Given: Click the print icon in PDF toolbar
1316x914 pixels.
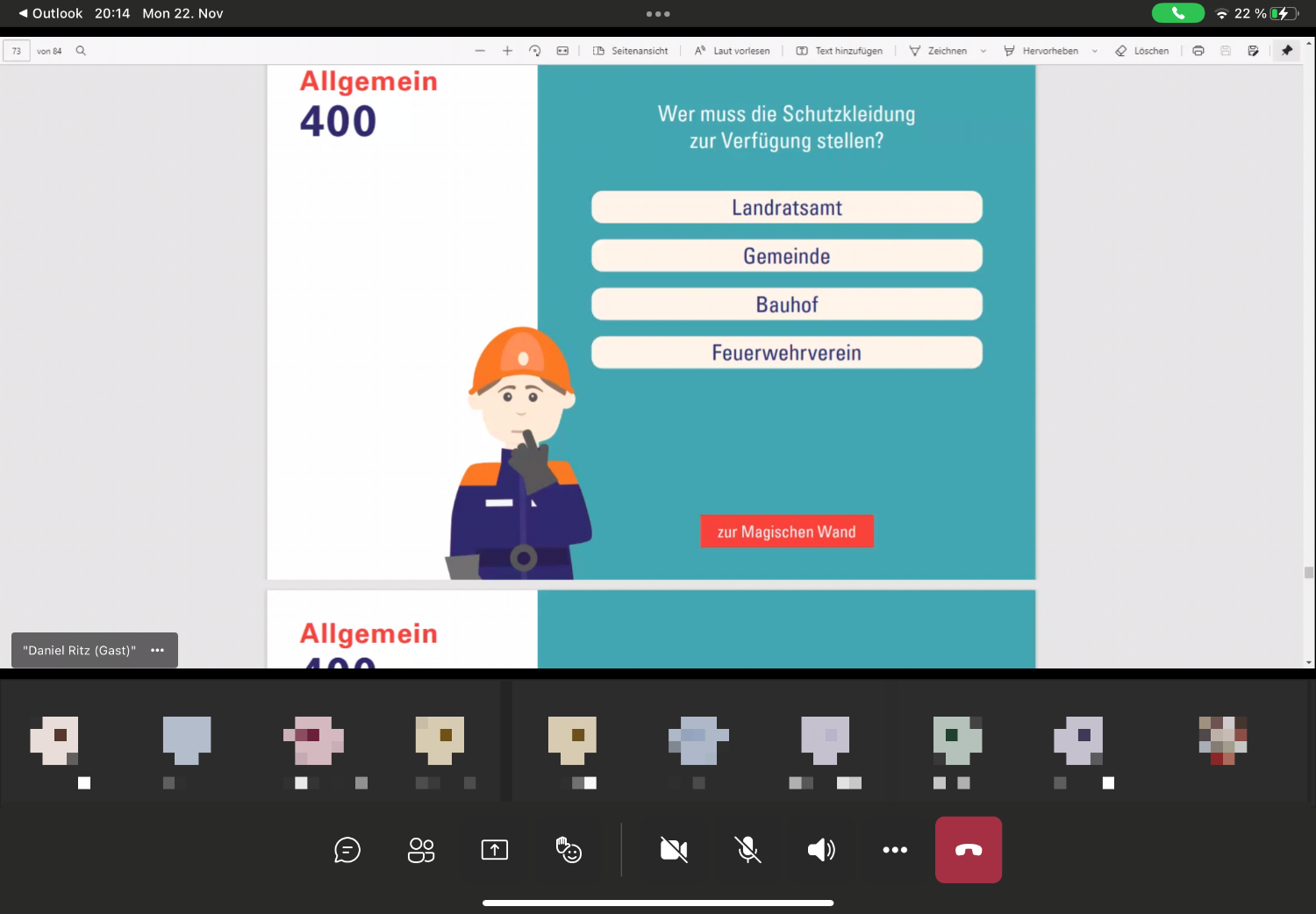Looking at the screenshot, I should (x=1198, y=51).
